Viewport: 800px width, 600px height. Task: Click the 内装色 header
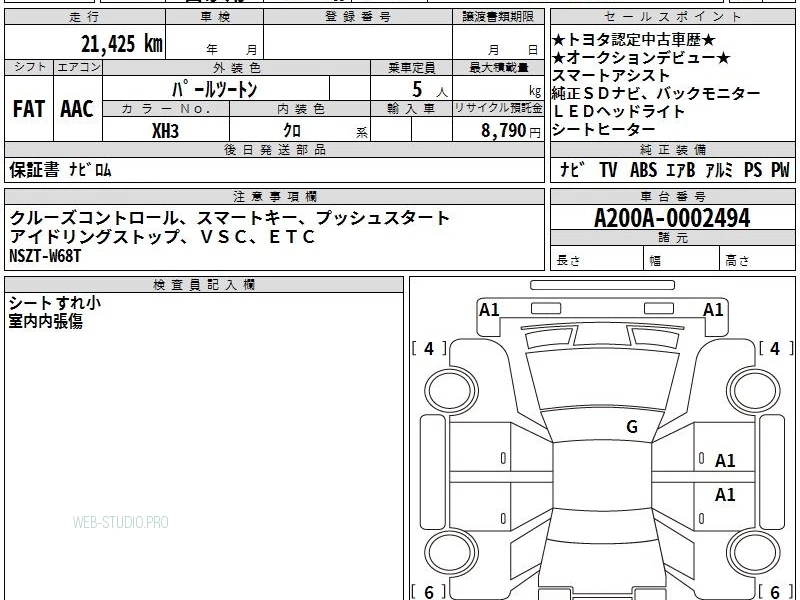pos(300,109)
